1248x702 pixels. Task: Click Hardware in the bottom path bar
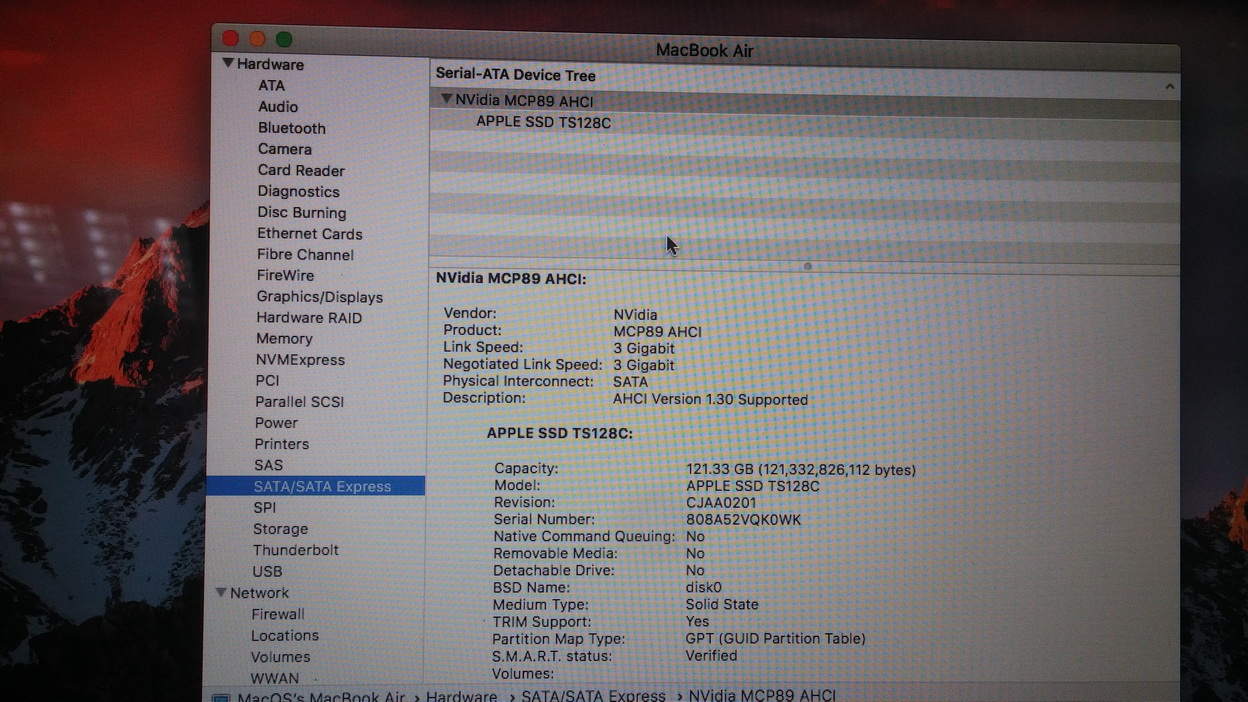[x=461, y=696]
